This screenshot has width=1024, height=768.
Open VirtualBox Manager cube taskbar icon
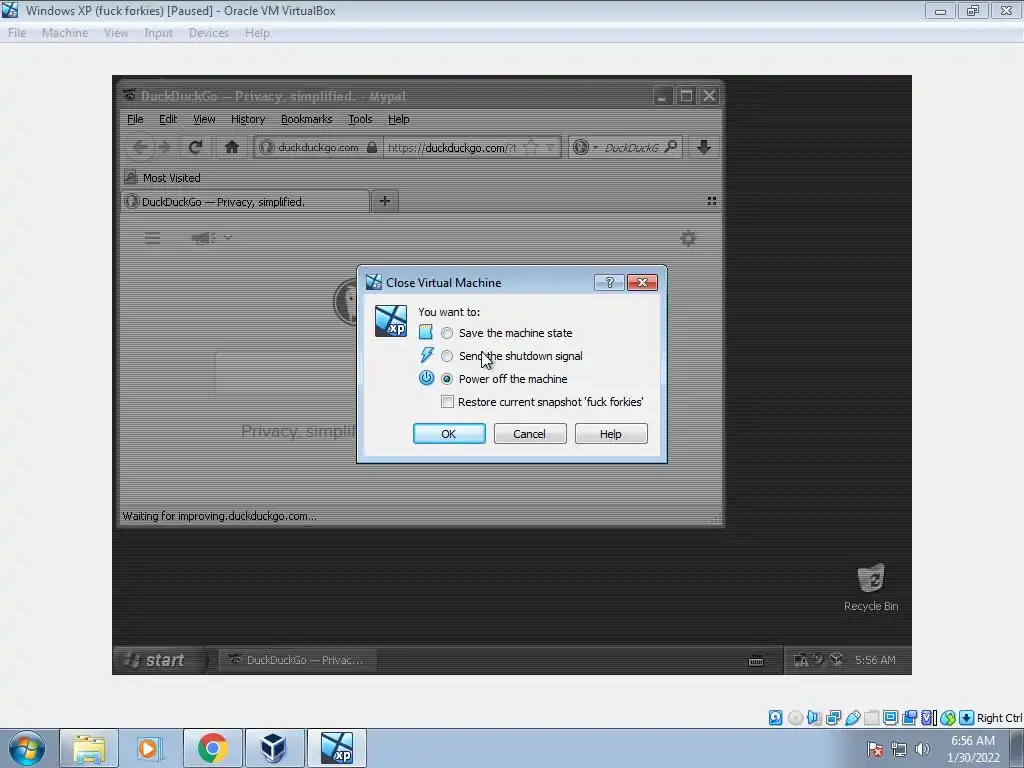[x=273, y=748]
